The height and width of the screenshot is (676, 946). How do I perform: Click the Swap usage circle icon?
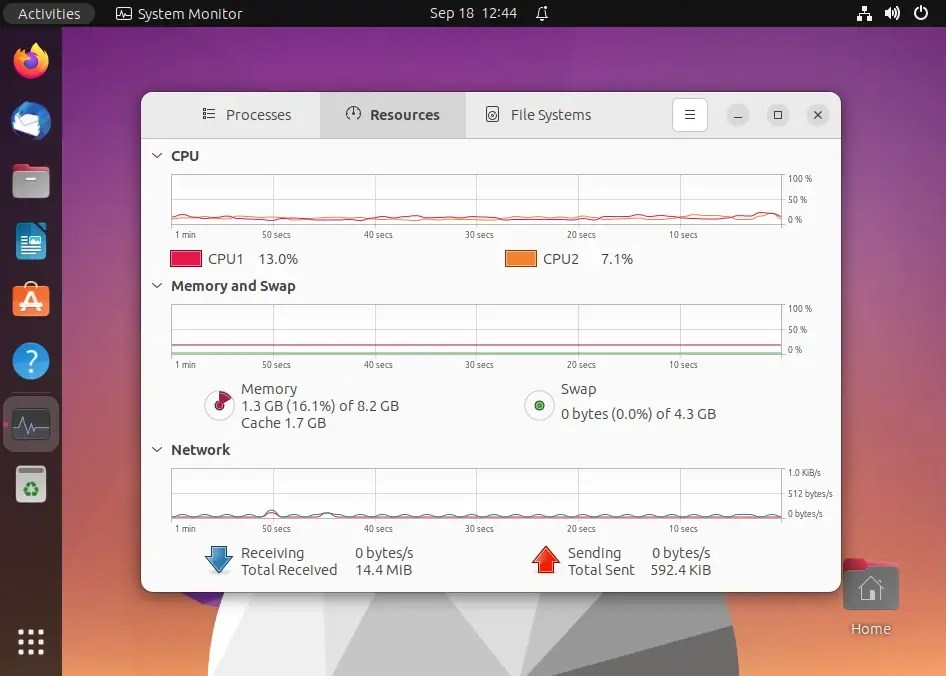(539, 406)
